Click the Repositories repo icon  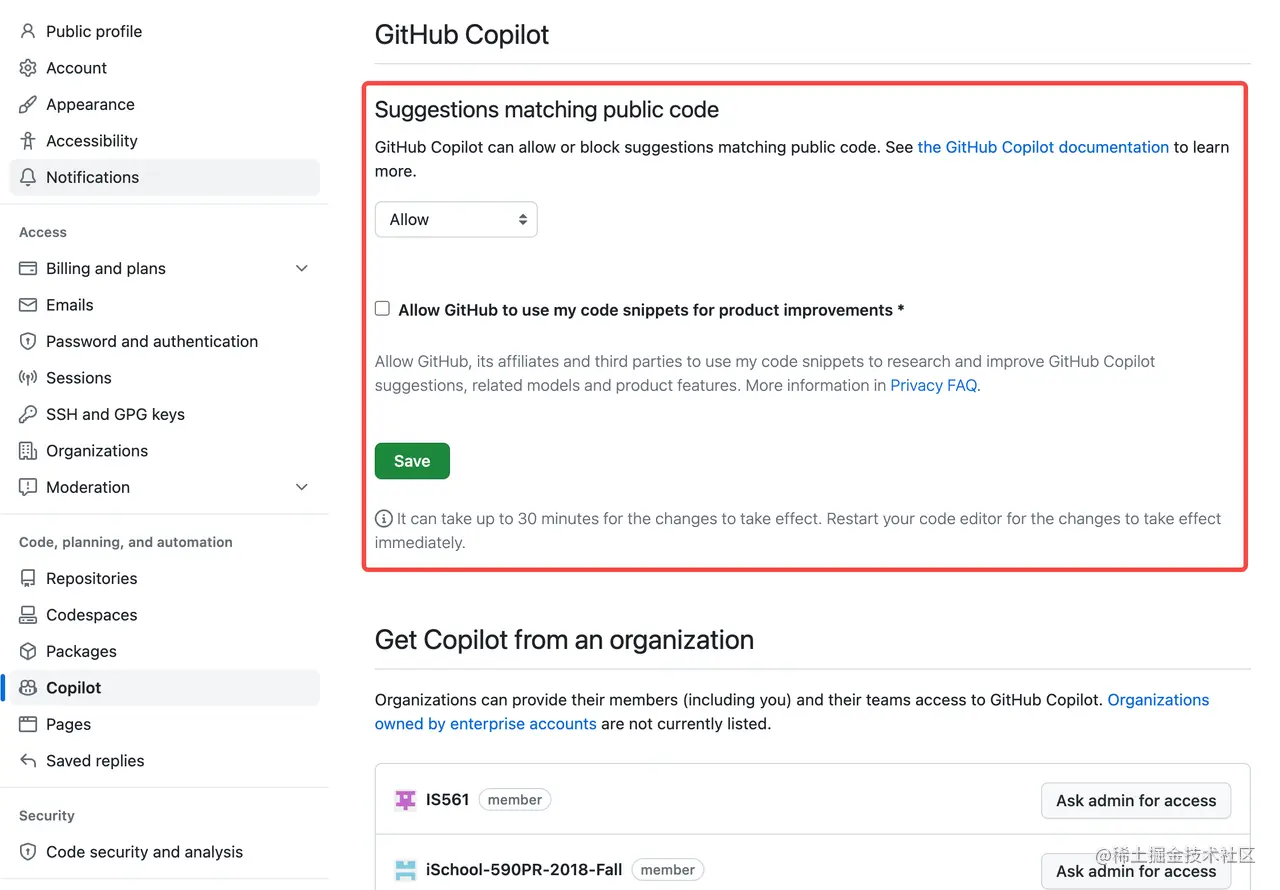coord(28,578)
